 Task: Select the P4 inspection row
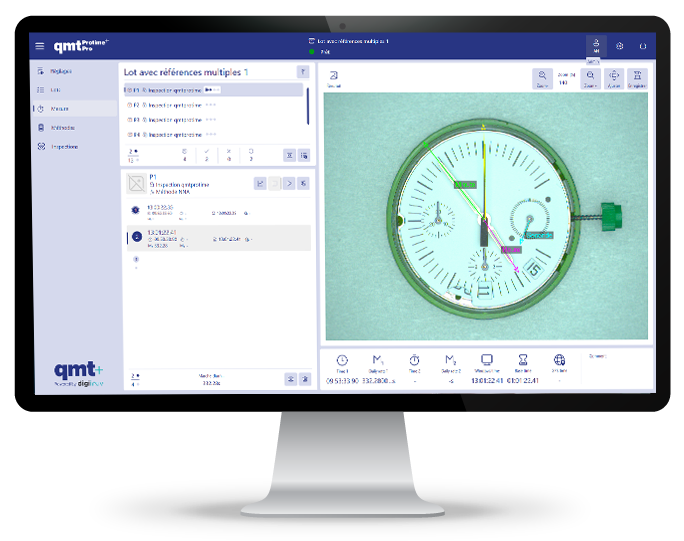click(x=200, y=134)
